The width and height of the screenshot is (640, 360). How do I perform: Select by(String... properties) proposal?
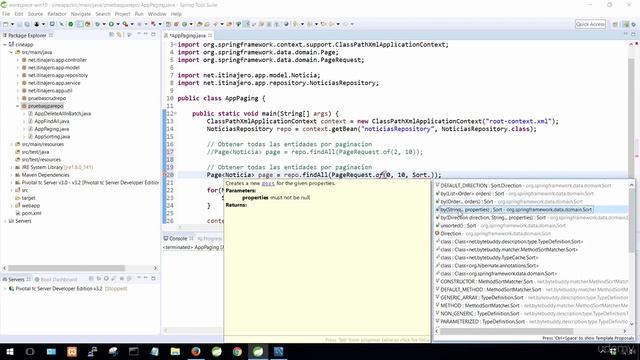tap(516, 209)
